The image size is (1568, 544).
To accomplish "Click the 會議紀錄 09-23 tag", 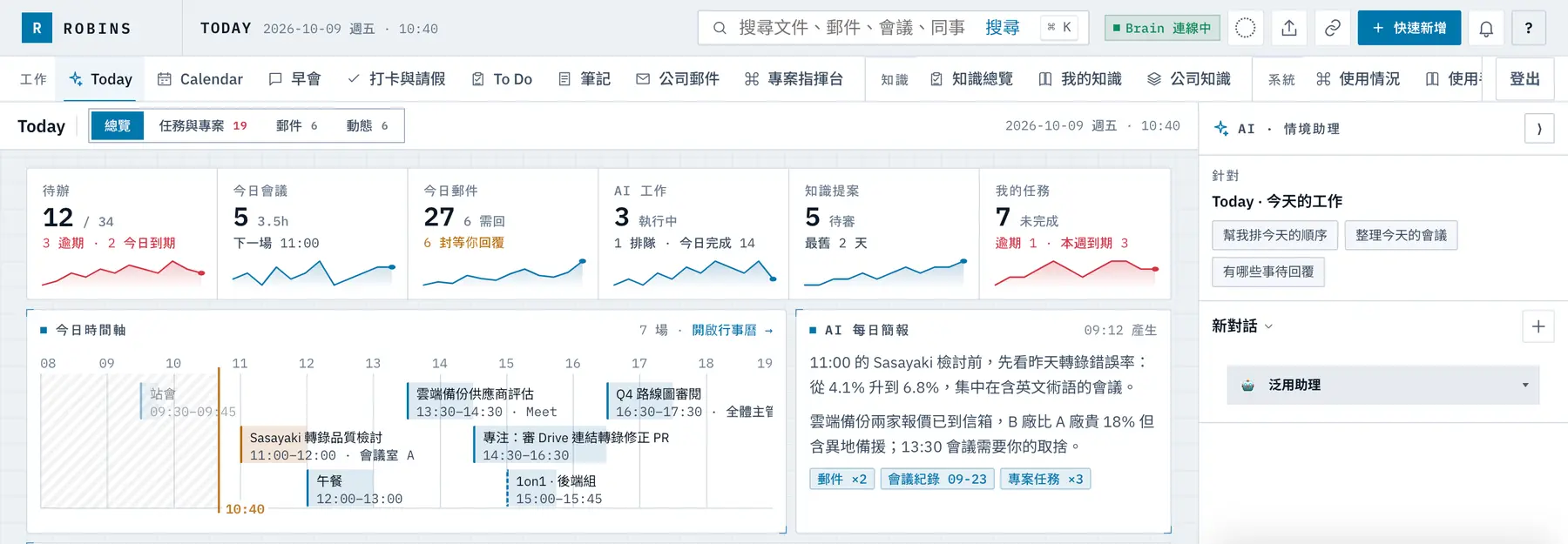I will coord(936,479).
